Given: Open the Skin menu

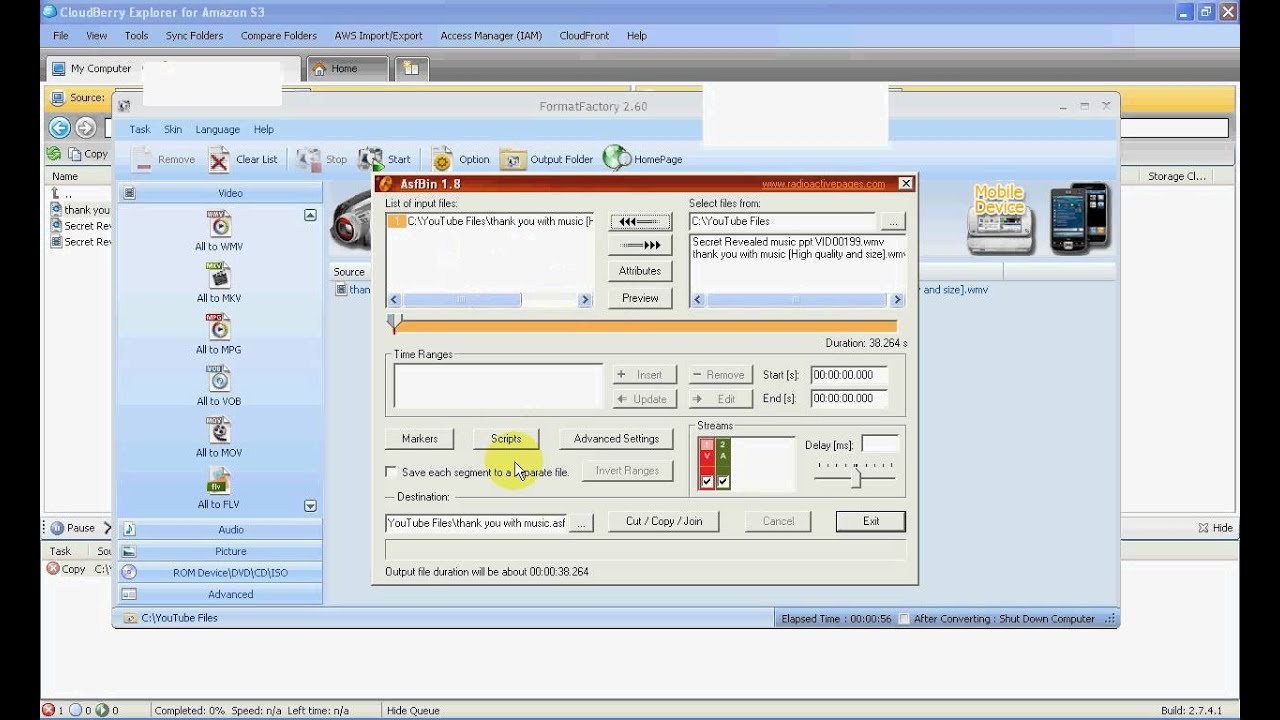Looking at the screenshot, I should 173,129.
